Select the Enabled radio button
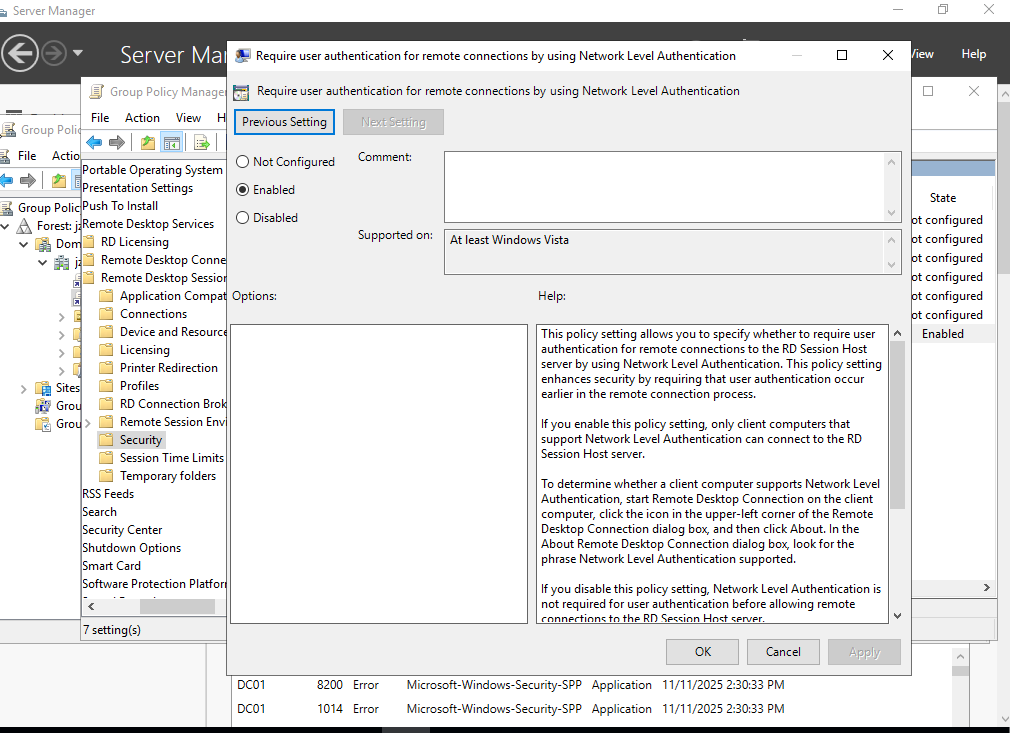The height and width of the screenshot is (733, 1010). (x=241, y=189)
